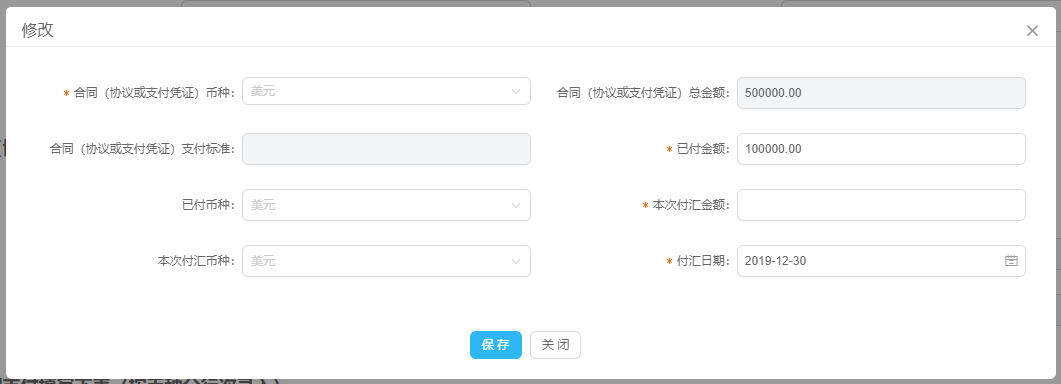Expand the 本次付汇币种 dropdown
Image resolution: width=1061 pixels, height=384 pixels.
(x=386, y=261)
